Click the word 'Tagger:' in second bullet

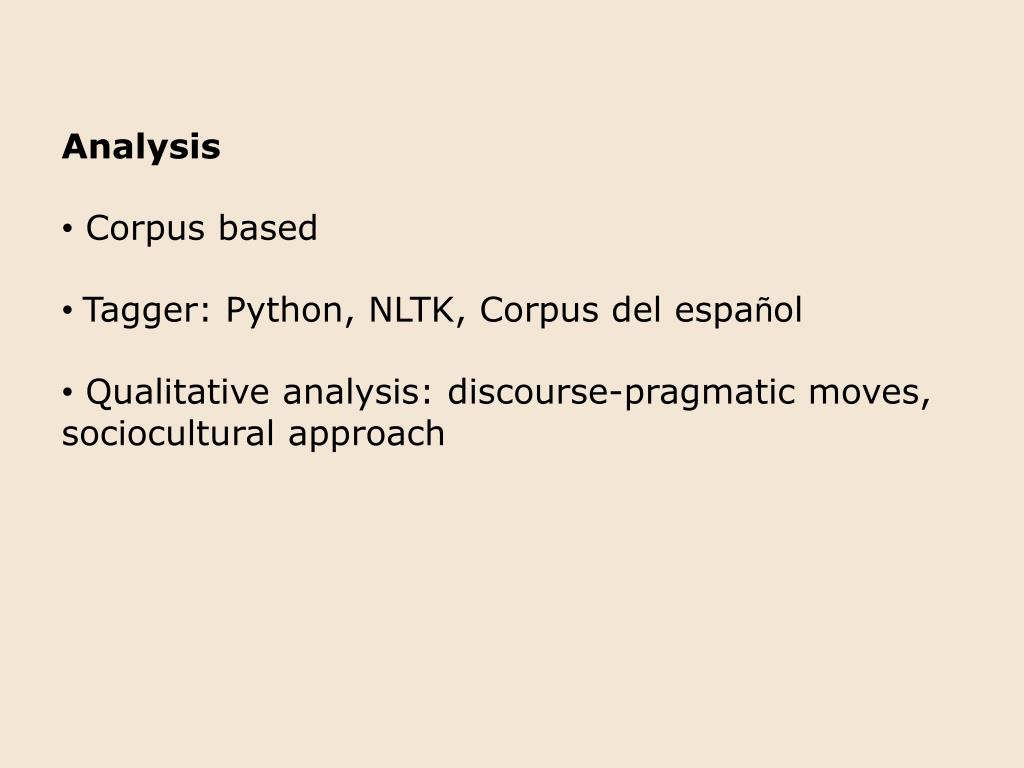point(148,311)
